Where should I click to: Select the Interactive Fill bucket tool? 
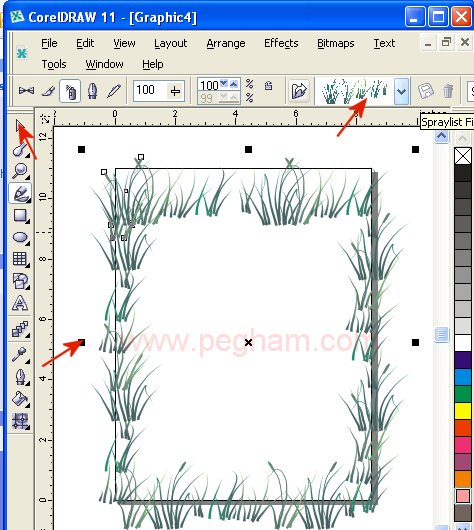[20, 399]
